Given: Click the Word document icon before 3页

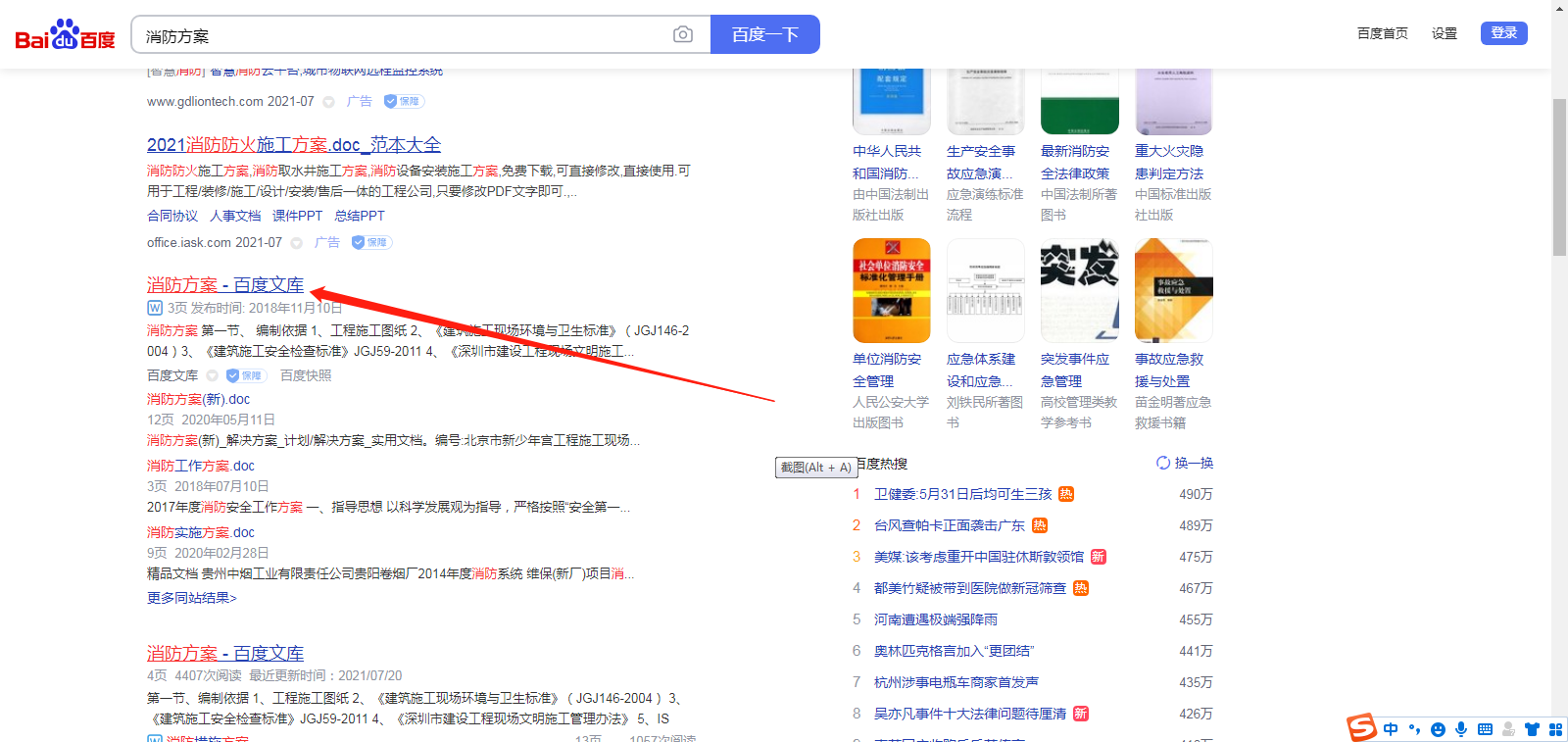Looking at the screenshot, I should tap(155, 308).
